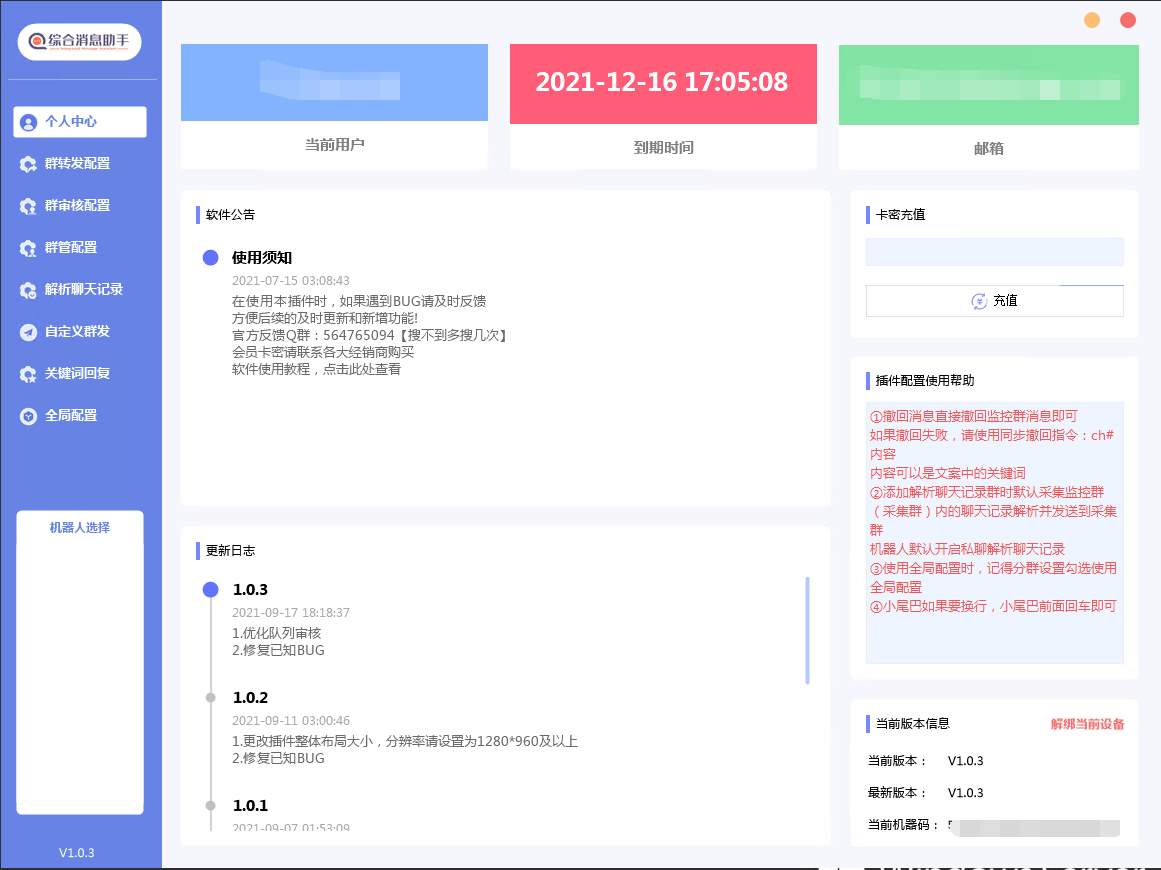The width and height of the screenshot is (1161, 870).
Task: Click the 解绑当前设备 link
Action: pyautogui.click(x=1087, y=724)
